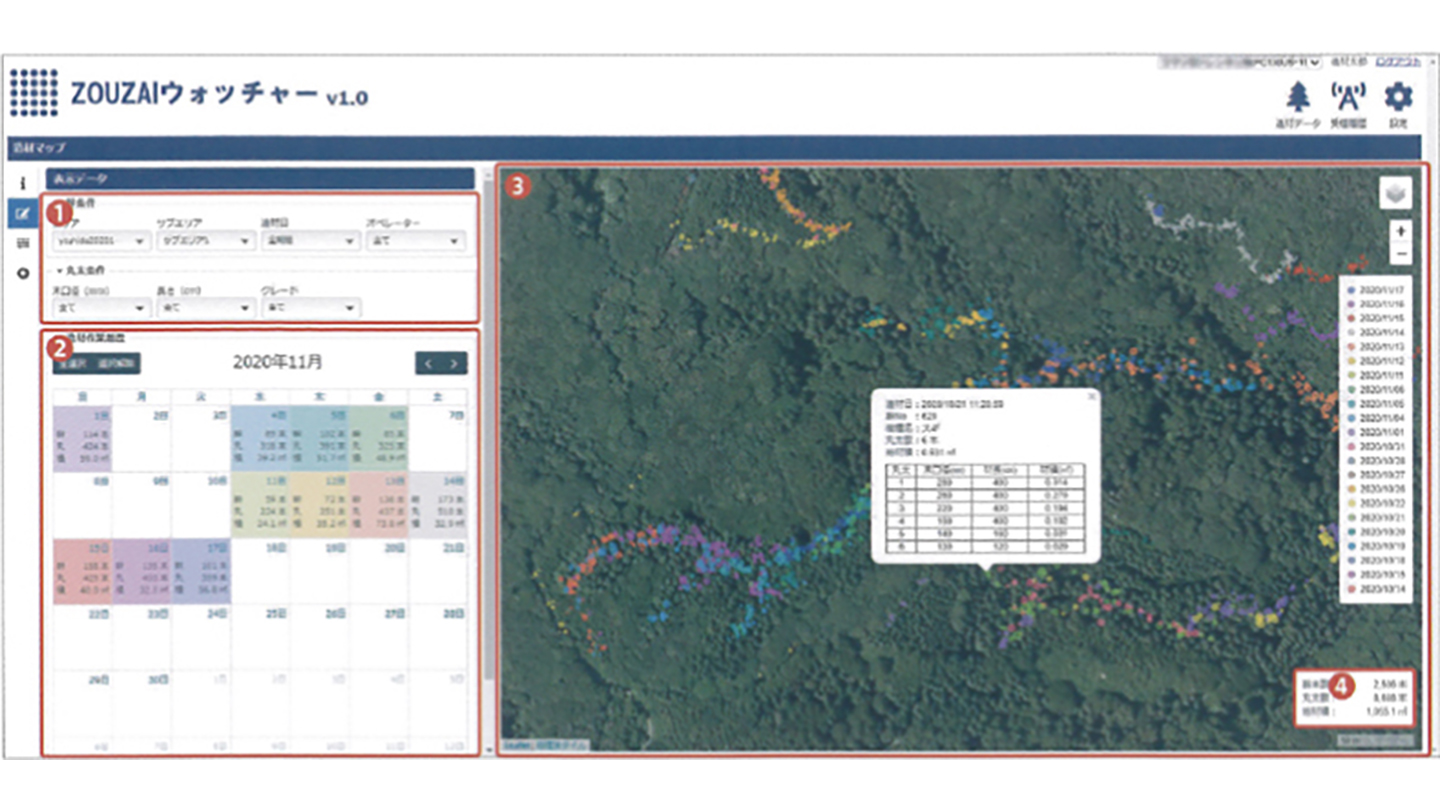Collapse the 丸太条件 section triangle

pos(59,271)
